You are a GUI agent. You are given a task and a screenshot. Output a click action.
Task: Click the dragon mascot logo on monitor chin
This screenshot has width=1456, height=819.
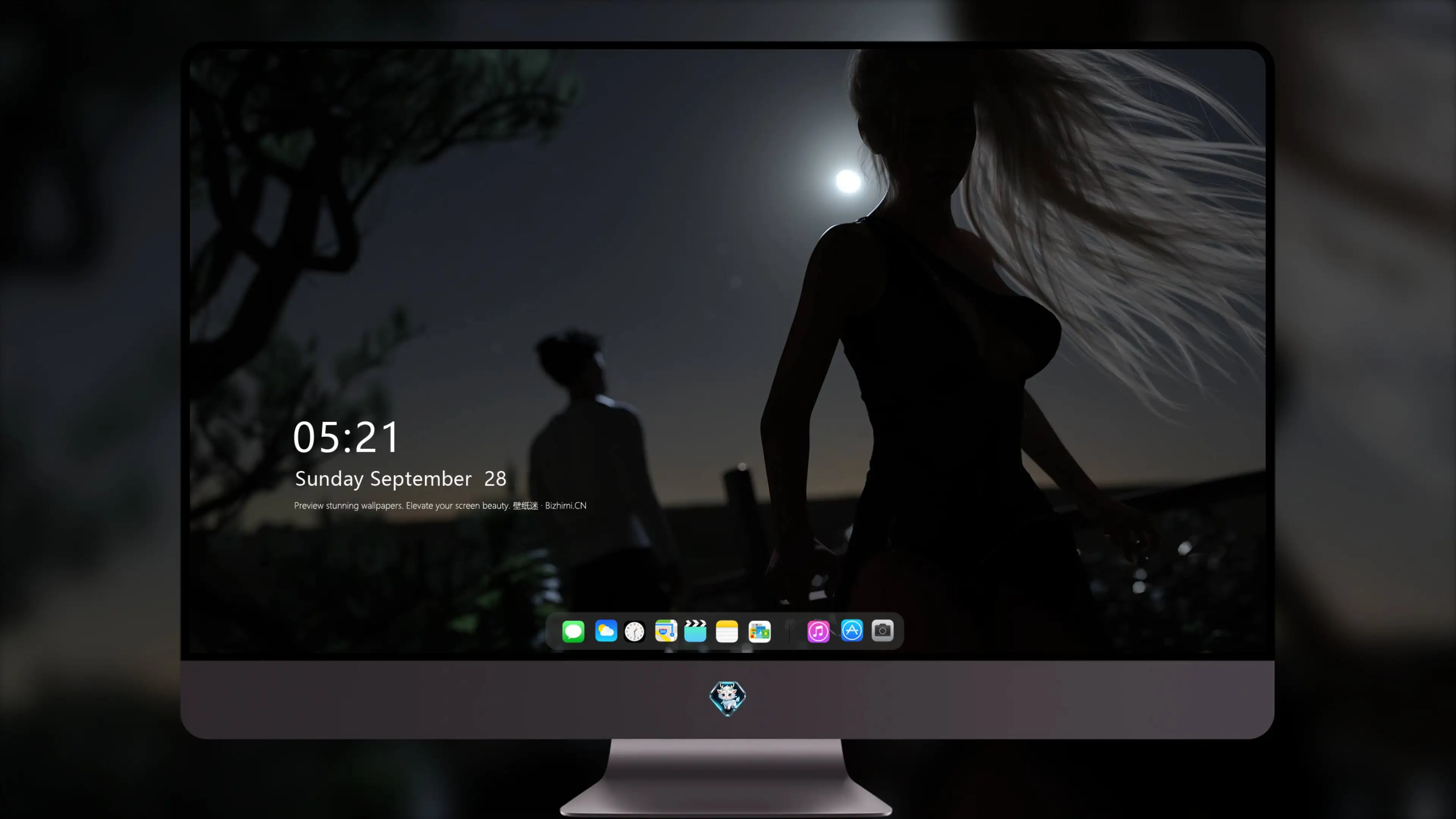point(728,698)
